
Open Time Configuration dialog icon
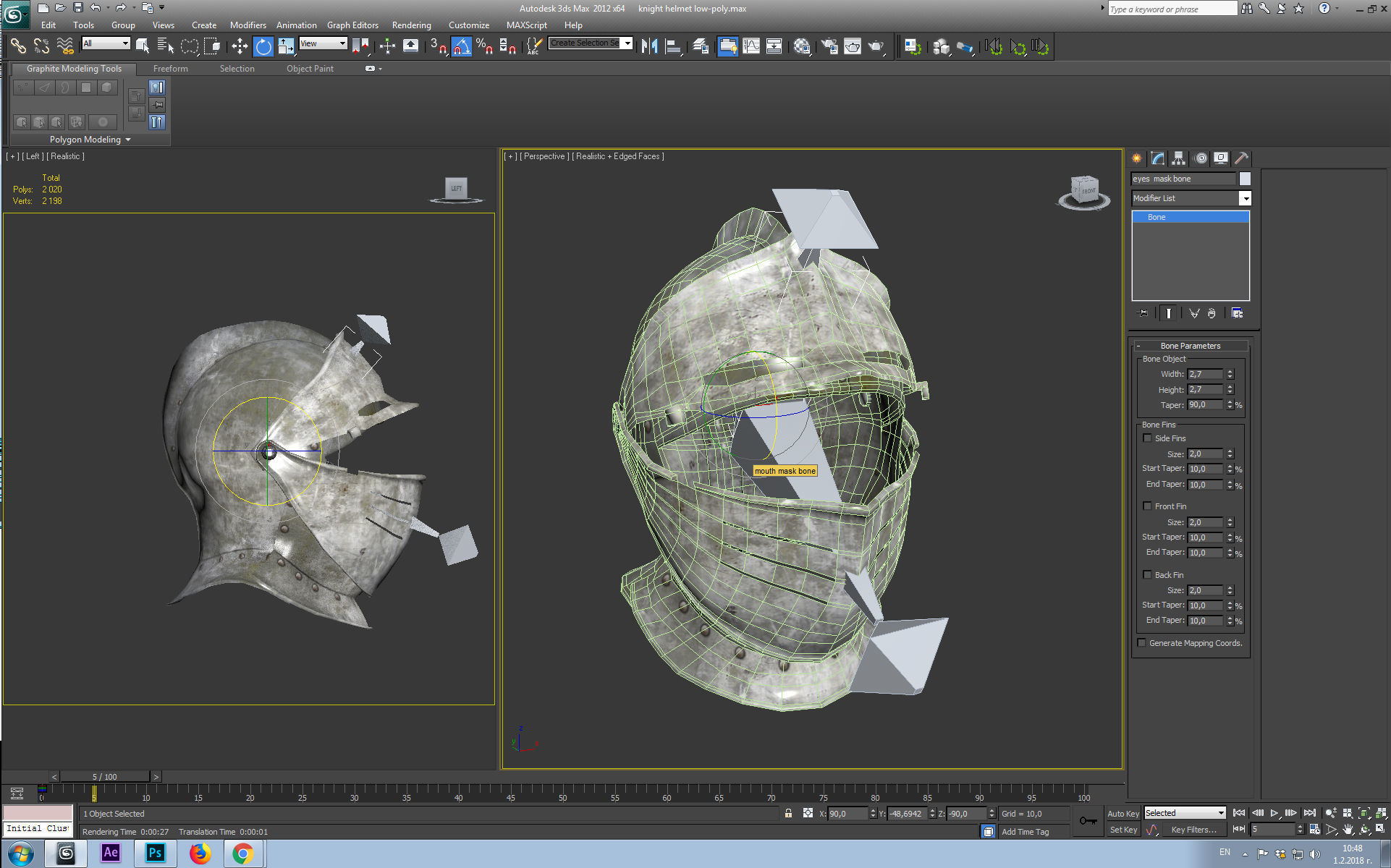coord(1314,830)
